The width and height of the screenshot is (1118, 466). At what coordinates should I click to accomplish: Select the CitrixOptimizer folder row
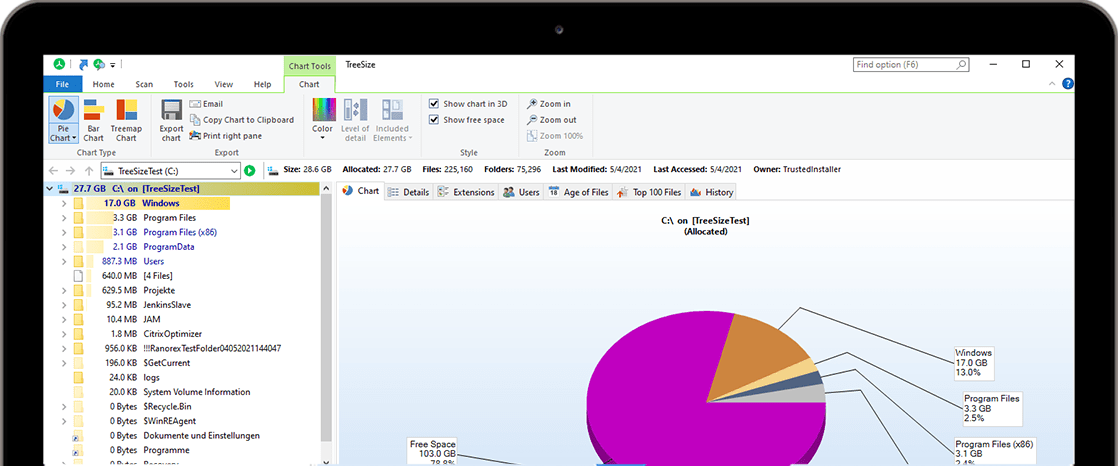point(183,334)
